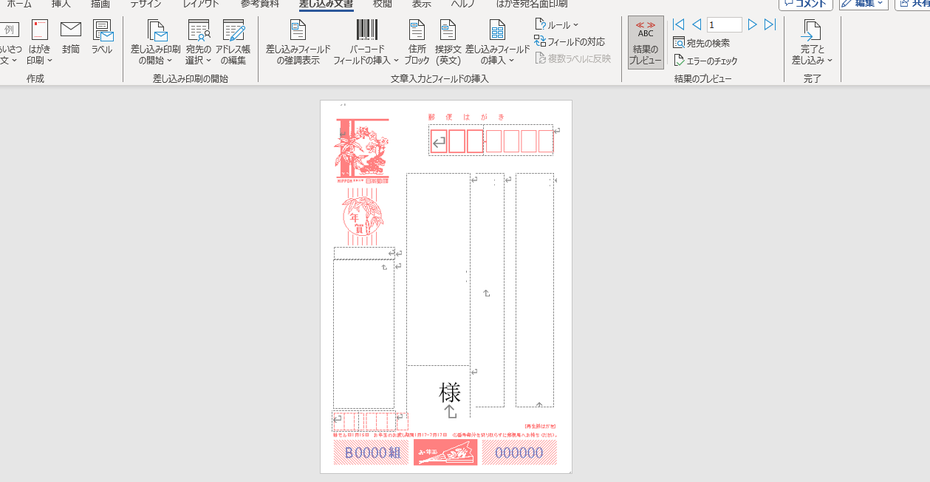930x482 pixels.
Task: Click the first postal code box
Action: point(439,142)
